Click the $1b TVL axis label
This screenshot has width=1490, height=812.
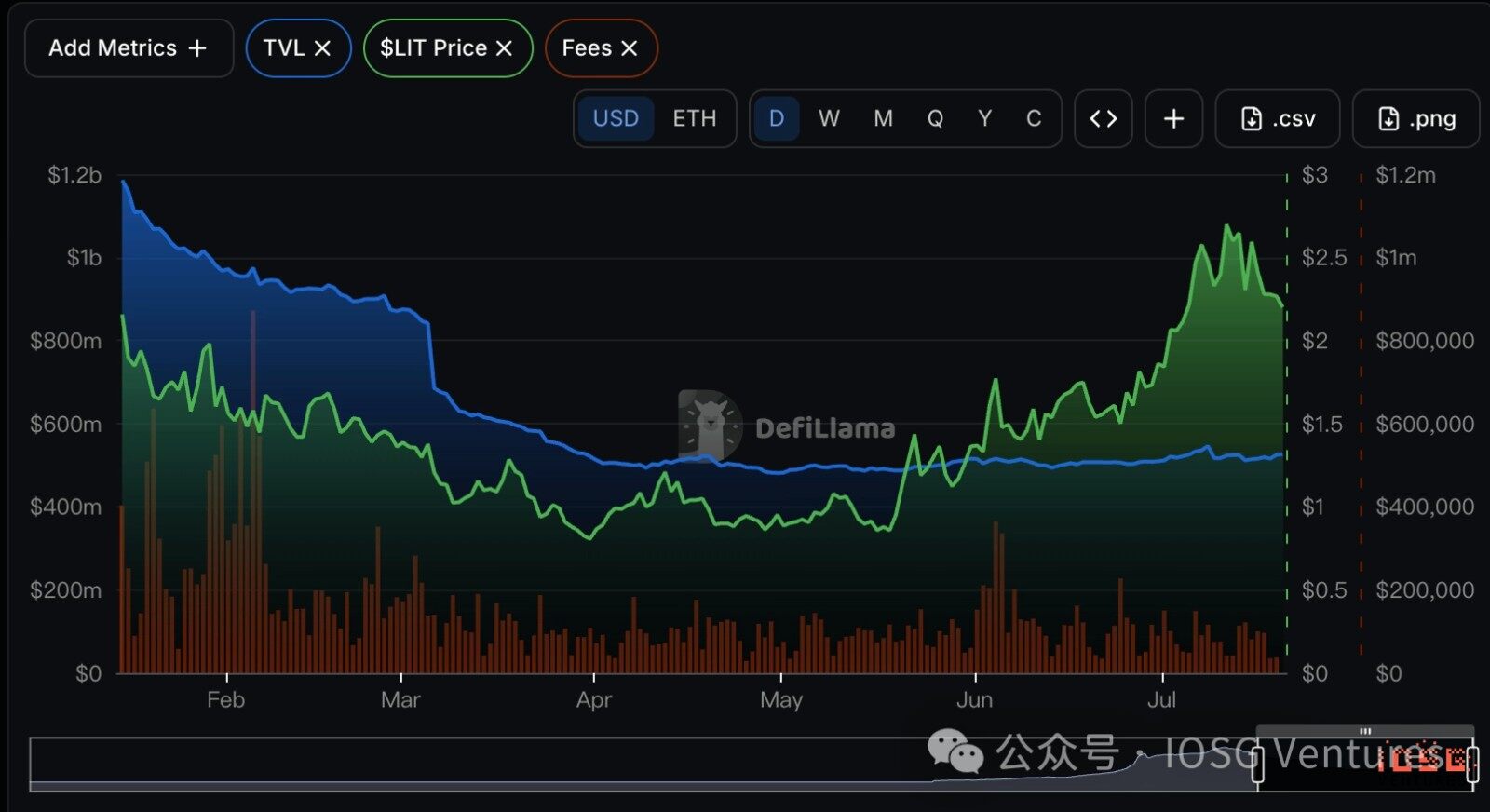click(84, 258)
